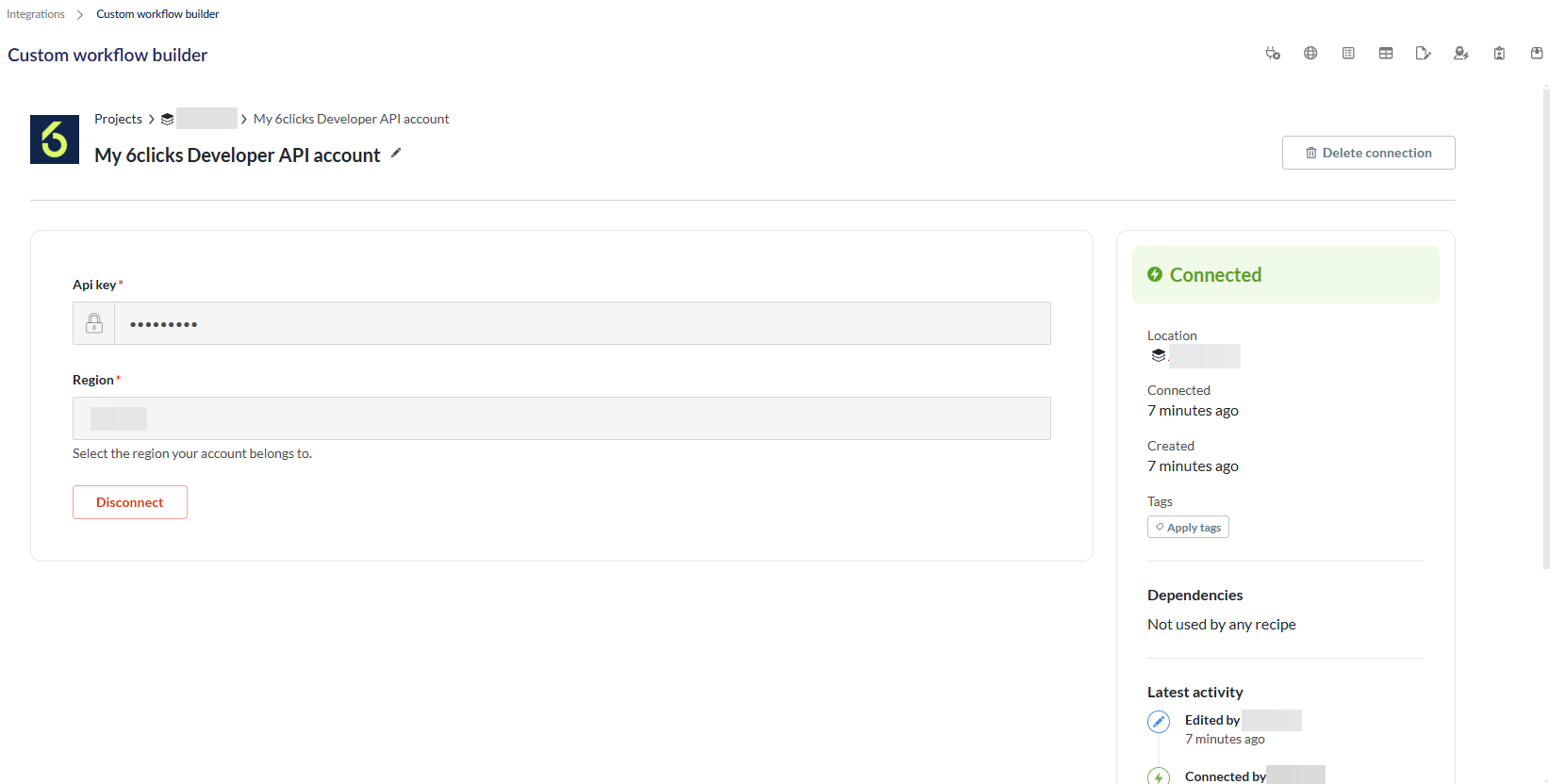Viewport: 1565px width, 784px height.
Task: Open the Region selection field
Action: [x=562, y=418]
